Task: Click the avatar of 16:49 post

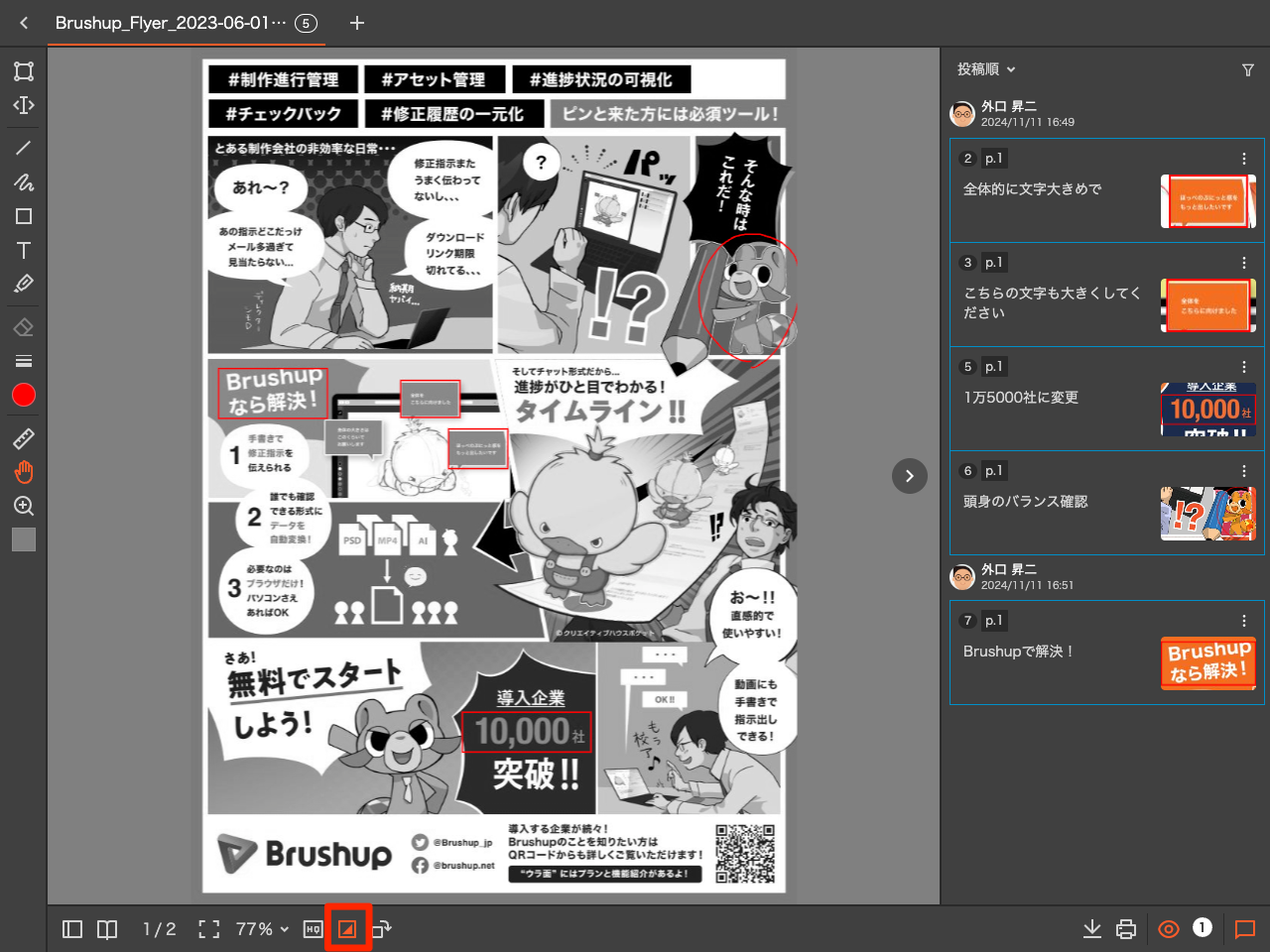Action: [x=962, y=114]
